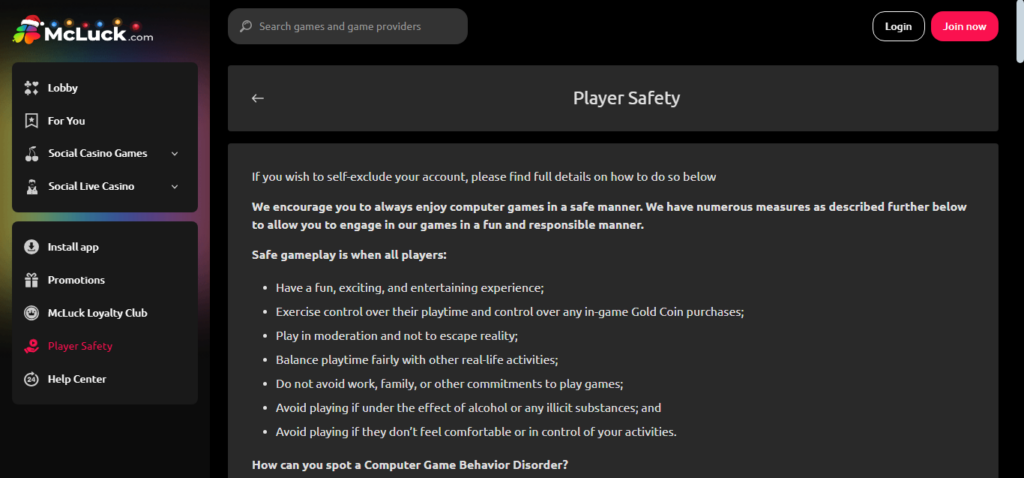Open the Lobby icon in sidebar
This screenshot has height=478, width=1024.
click(x=31, y=88)
